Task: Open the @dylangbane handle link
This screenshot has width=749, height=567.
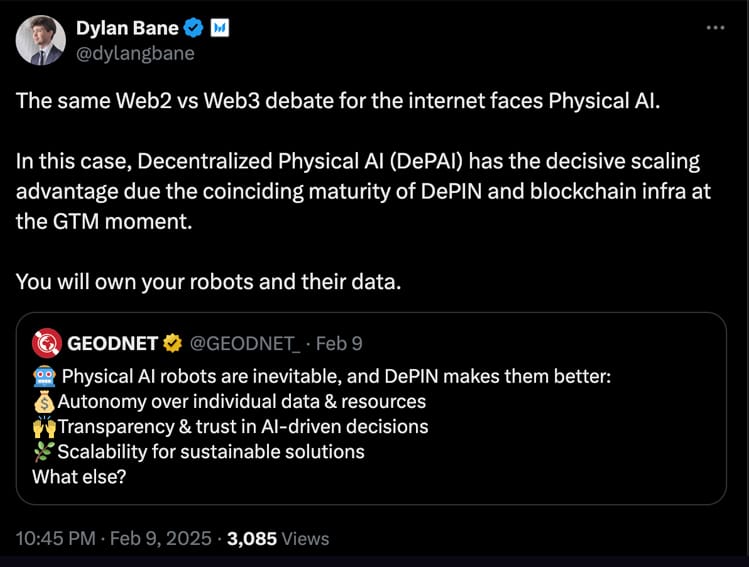Action: pos(135,53)
